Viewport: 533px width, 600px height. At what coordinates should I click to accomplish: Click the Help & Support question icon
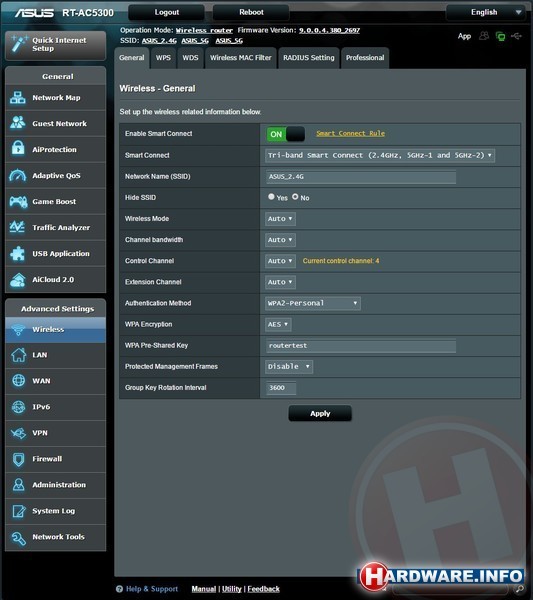[119, 589]
